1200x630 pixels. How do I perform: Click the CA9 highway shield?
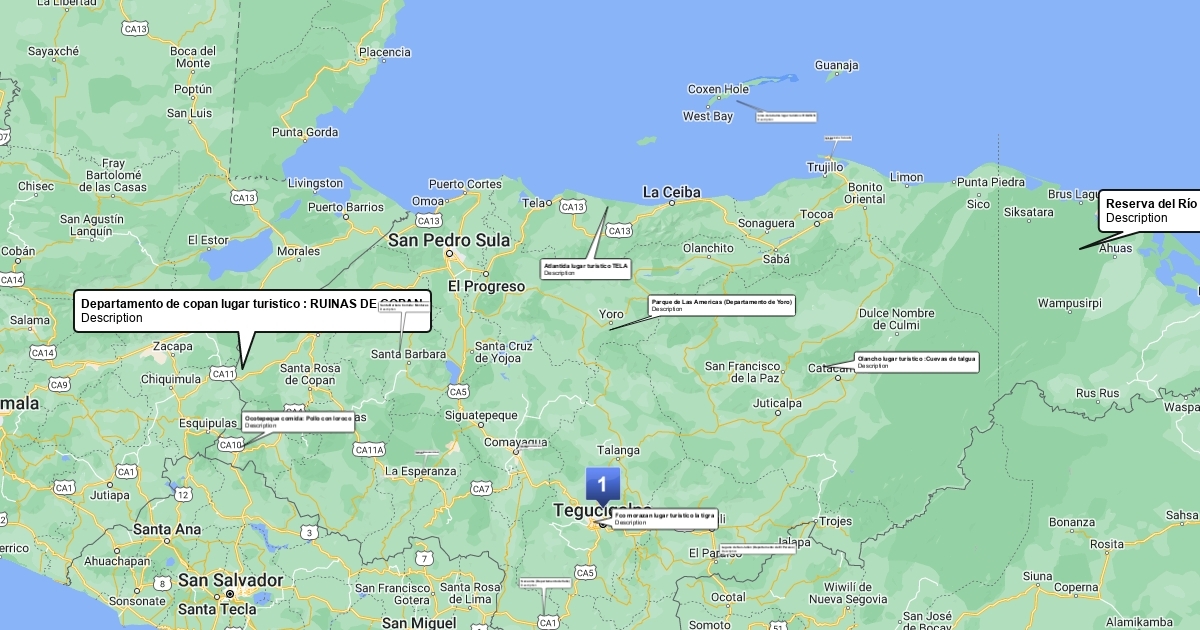(59, 385)
